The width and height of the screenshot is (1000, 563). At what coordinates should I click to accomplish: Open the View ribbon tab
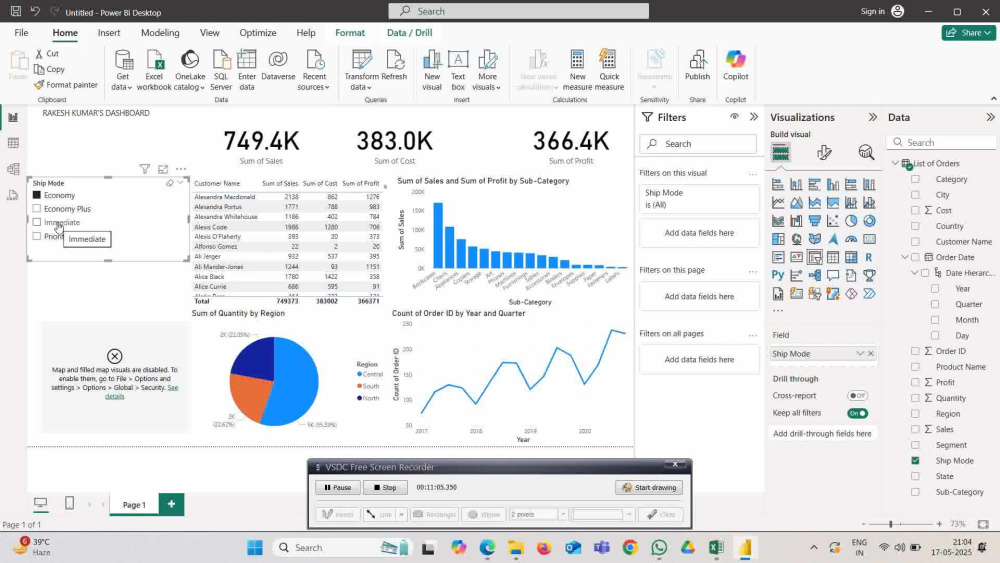click(209, 33)
